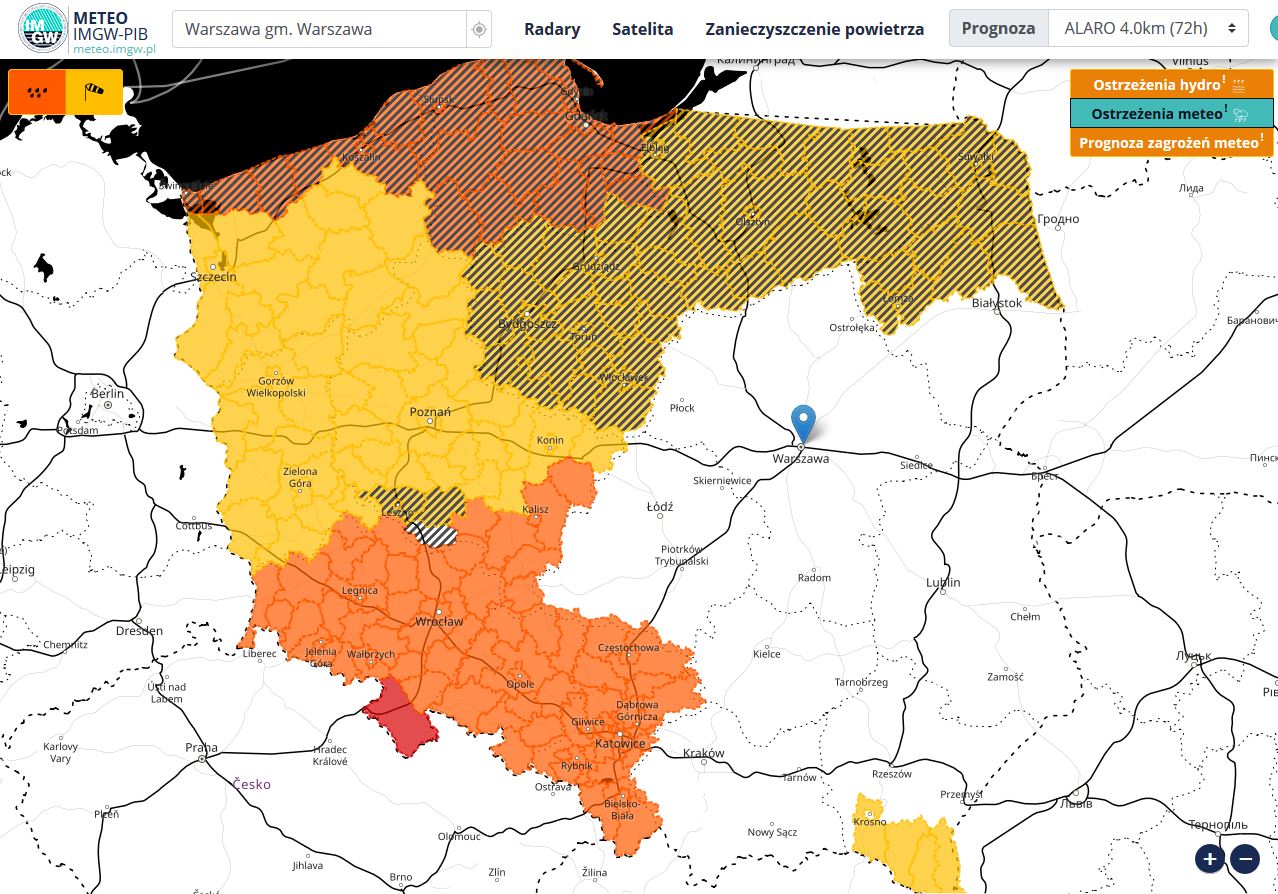This screenshot has height=894, width=1278.
Task: Click the Katowice city label
Action: pyautogui.click(x=621, y=743)
